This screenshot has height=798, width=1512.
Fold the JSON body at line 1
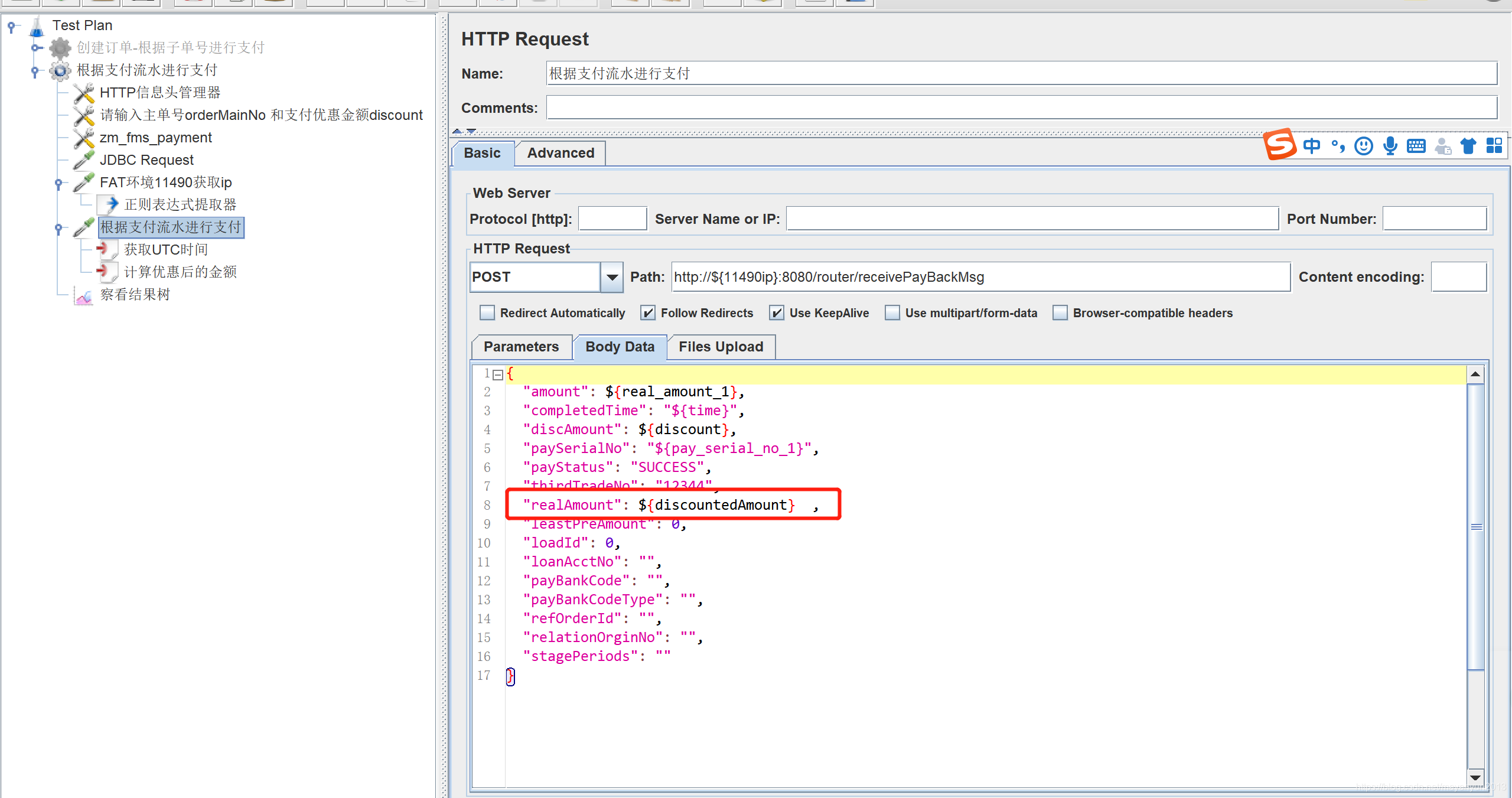coord(498,374)
